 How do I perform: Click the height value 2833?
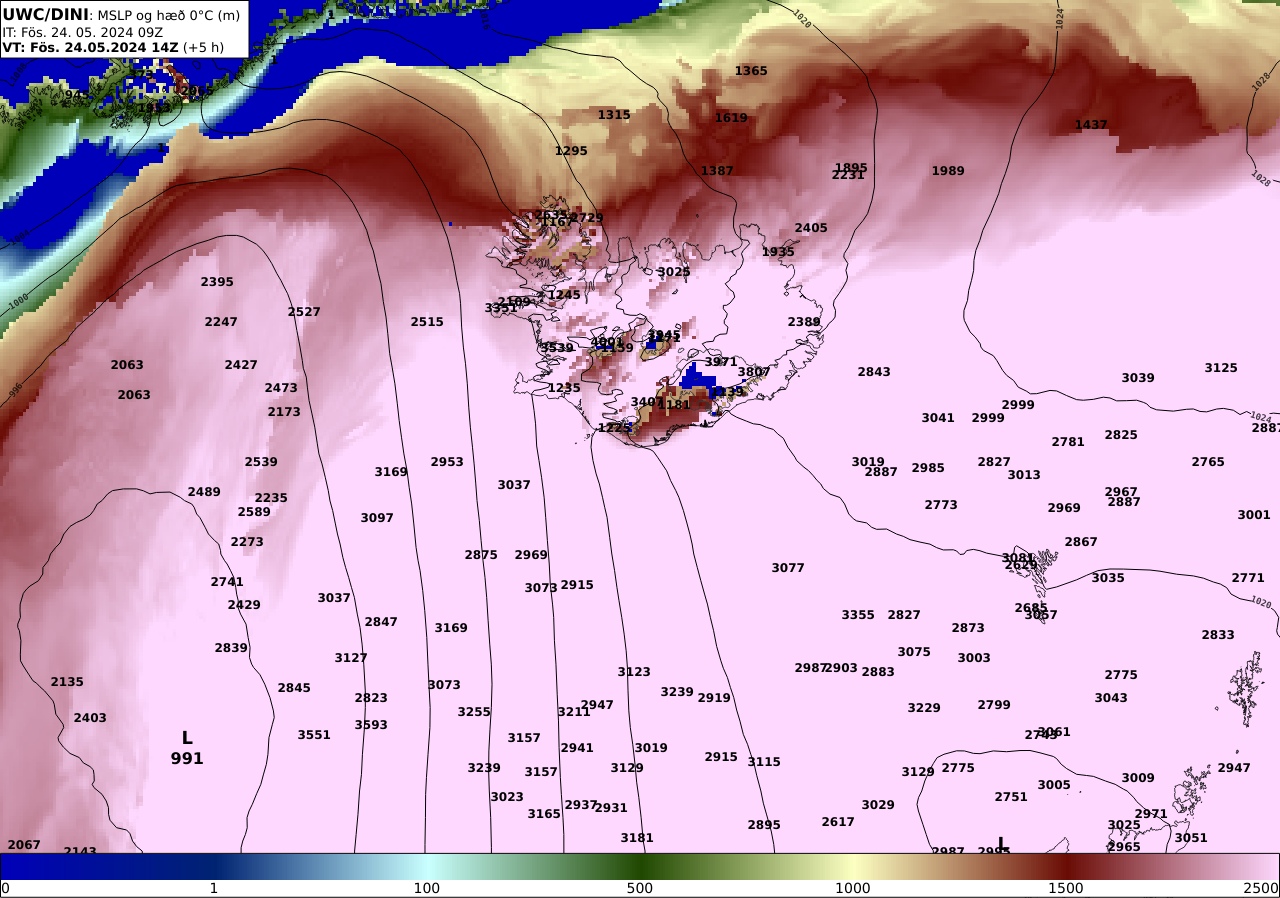1218,635
